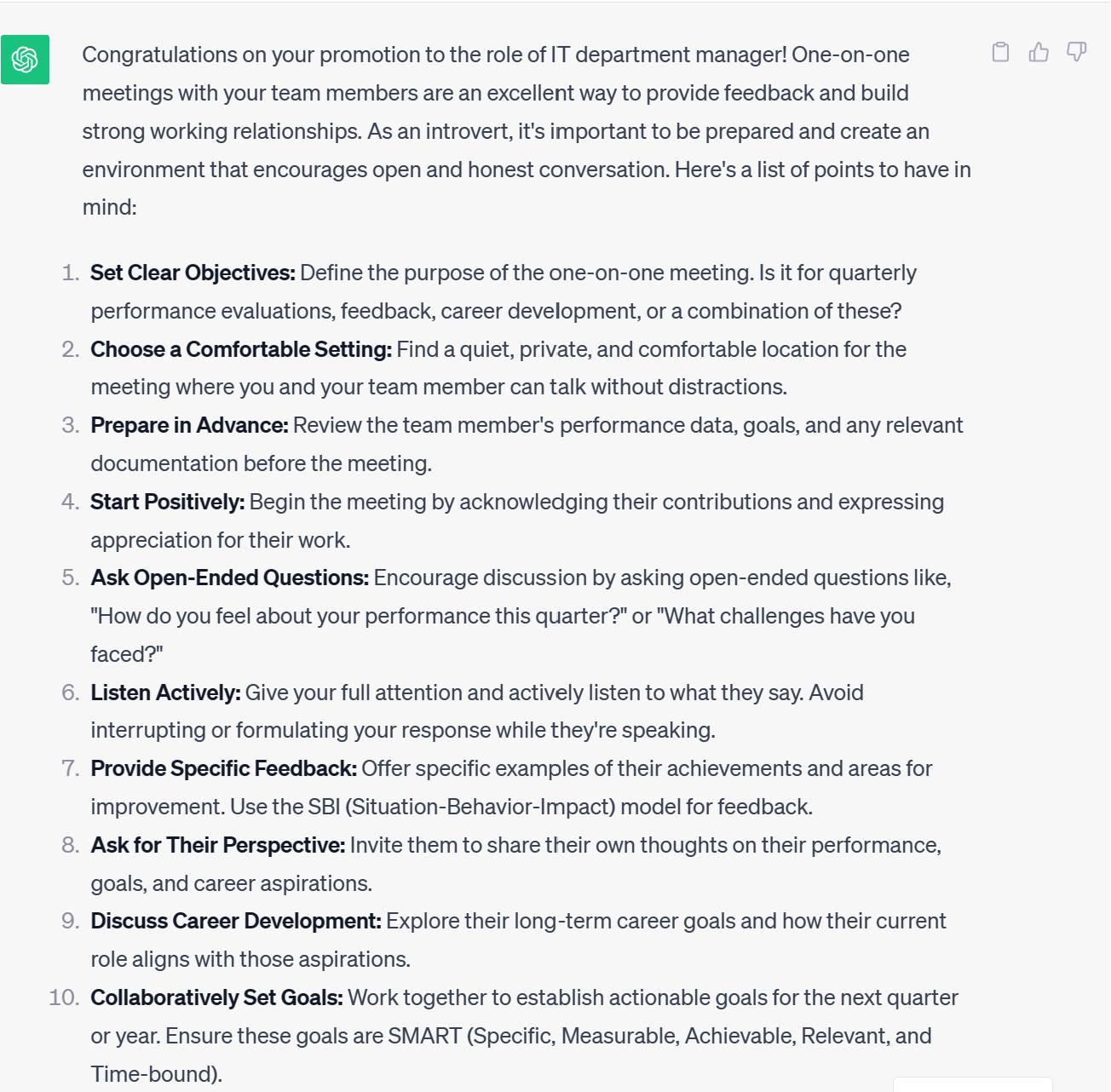Screen dimensions: 1111x1092
Task: Select "Ask for Their Perspective:" bold text
Action: [217, 845]
